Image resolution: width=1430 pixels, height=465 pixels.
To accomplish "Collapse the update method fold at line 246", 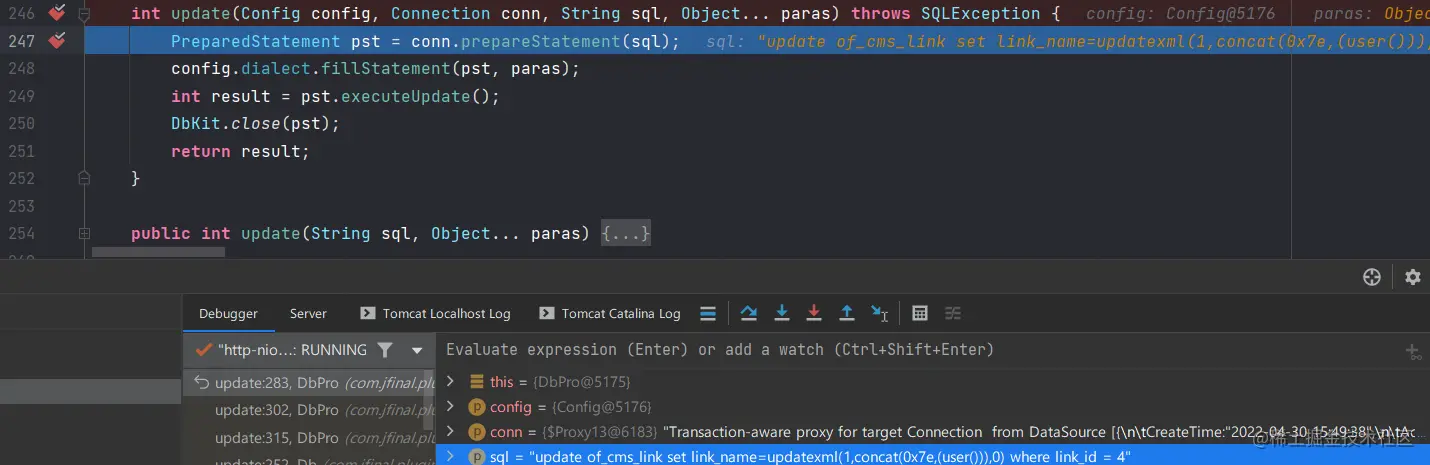I will (84, 14).
